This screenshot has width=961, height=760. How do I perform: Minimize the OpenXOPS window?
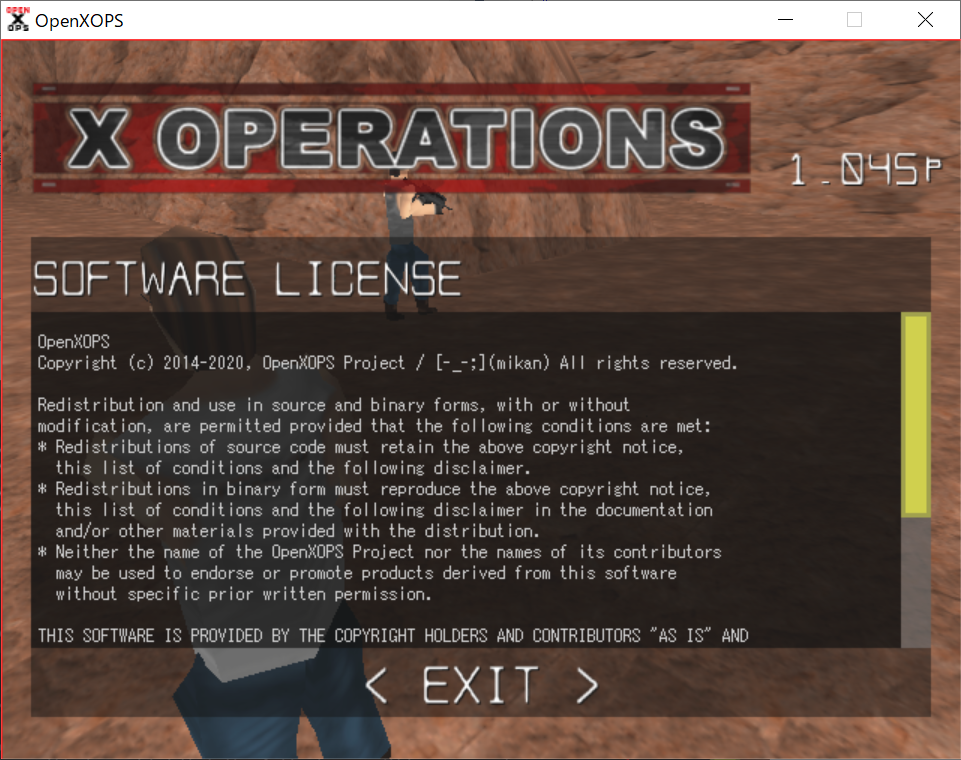click(785, 20)
